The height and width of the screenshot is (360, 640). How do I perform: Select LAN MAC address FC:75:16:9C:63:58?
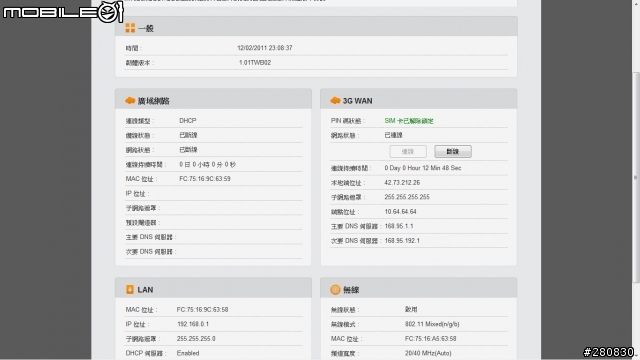[x=202, y=309]
